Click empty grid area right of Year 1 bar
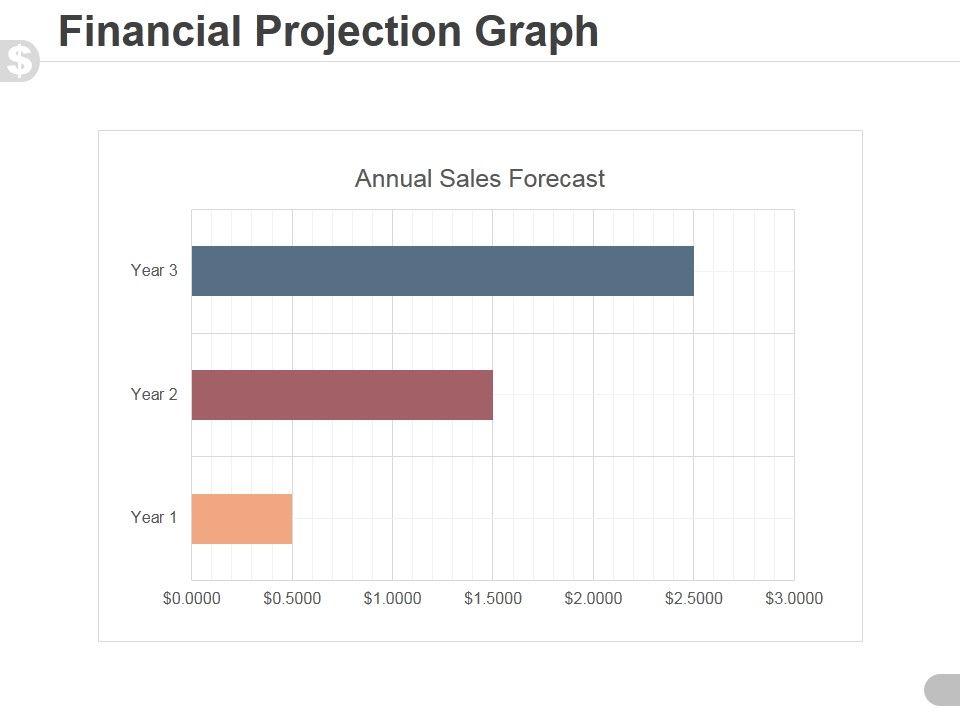Screen dimensions: 960x720 (x=540, y=518)
